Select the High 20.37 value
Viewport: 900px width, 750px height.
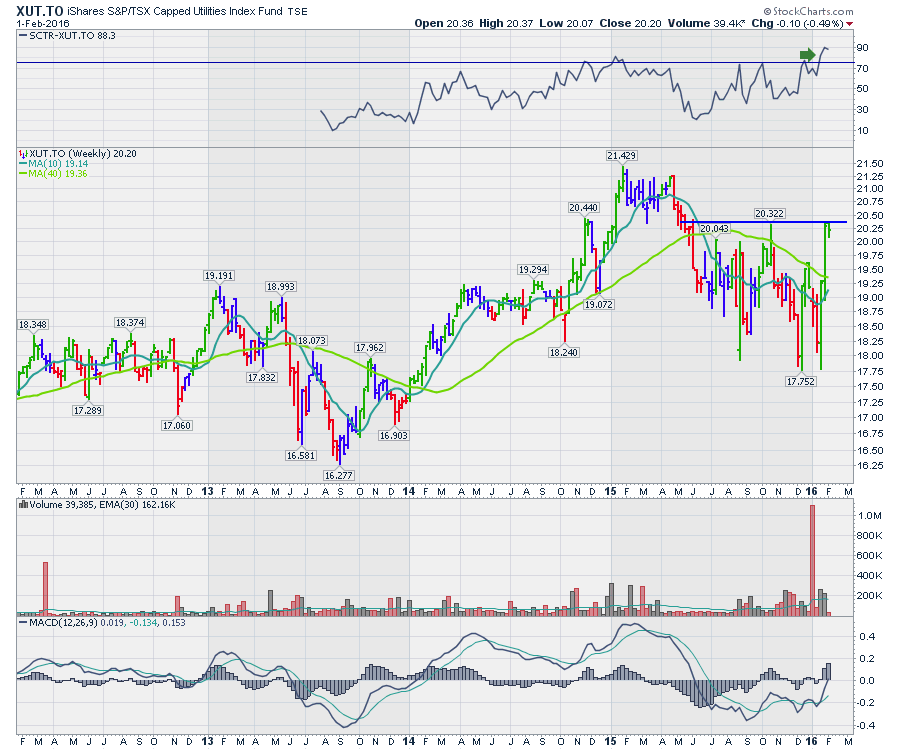[506, 24]
